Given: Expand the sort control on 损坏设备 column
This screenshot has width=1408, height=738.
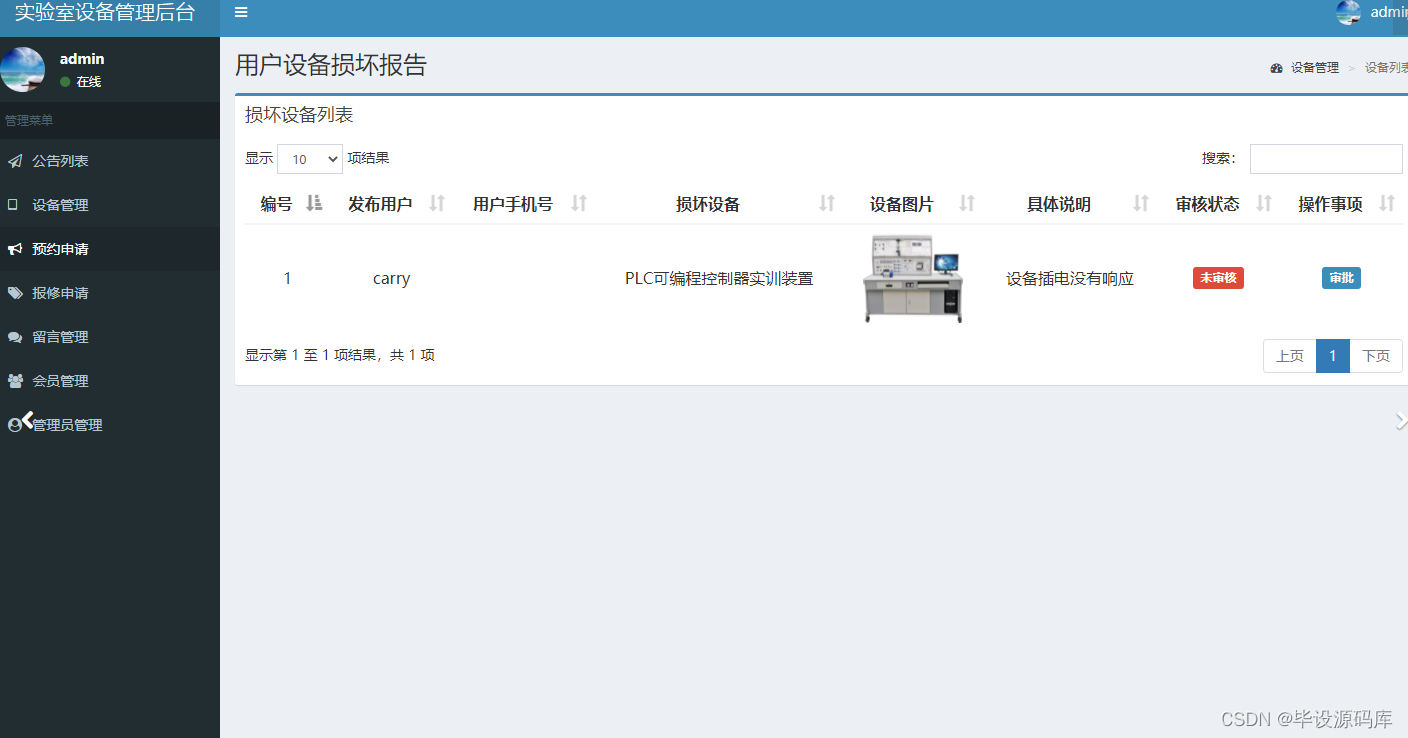Looking at the screenshot, I should click(x=827, y=202).
